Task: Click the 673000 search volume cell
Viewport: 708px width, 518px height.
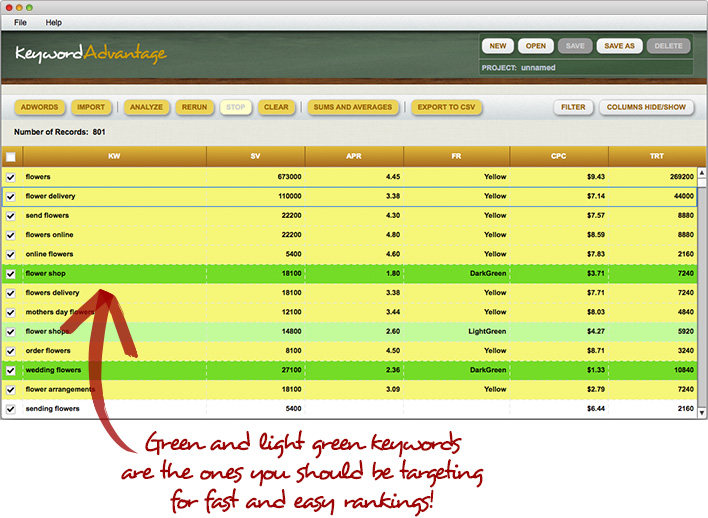Action: click(x=256, y=177)
